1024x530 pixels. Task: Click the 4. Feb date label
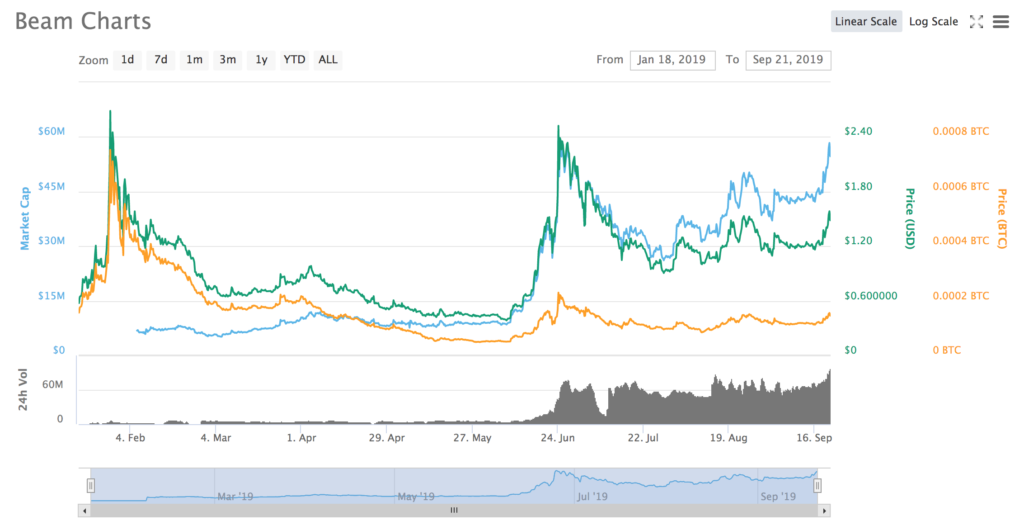[x=130, y=438]
